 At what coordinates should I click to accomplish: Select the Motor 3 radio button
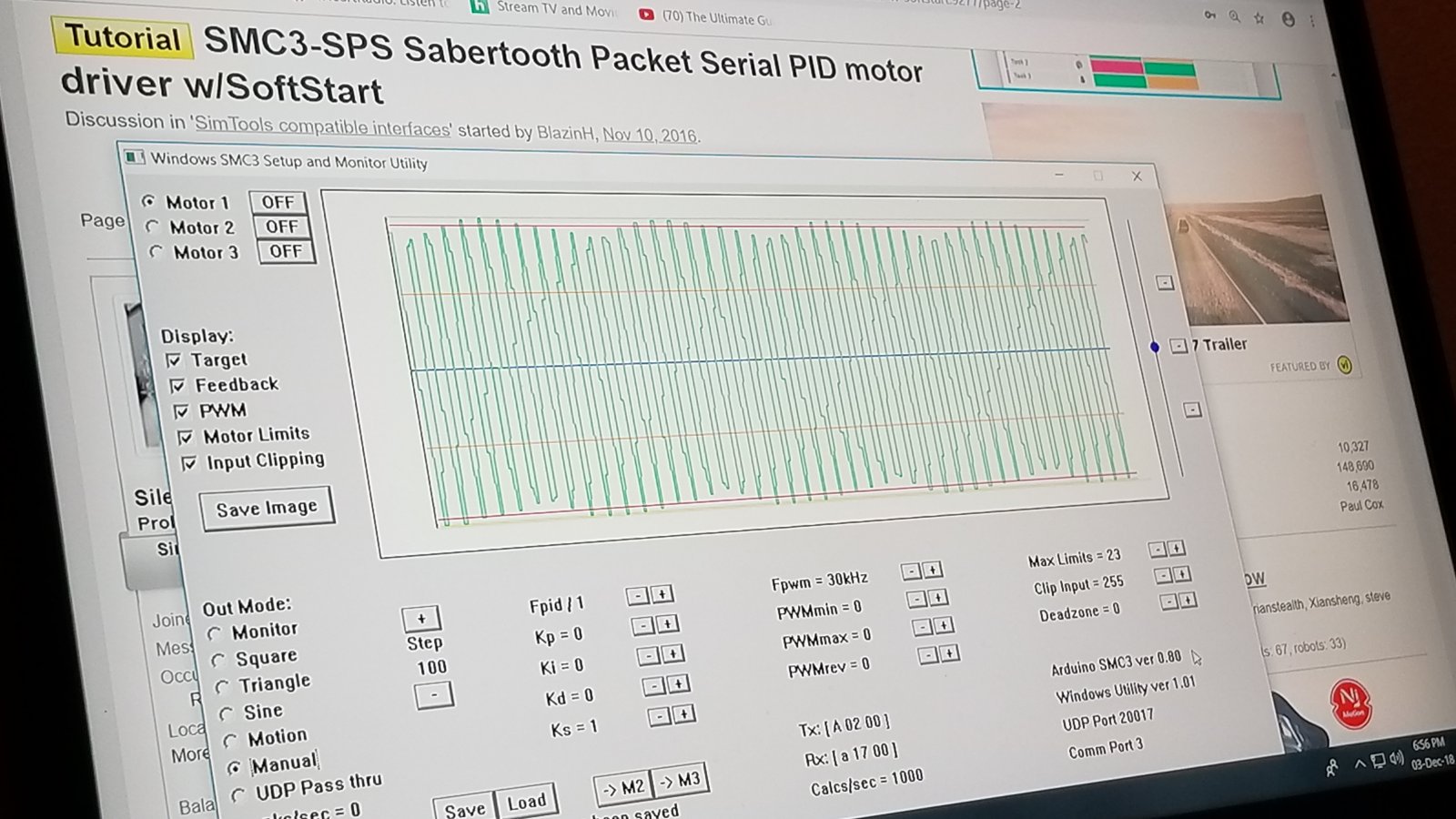tap(157, 252)
